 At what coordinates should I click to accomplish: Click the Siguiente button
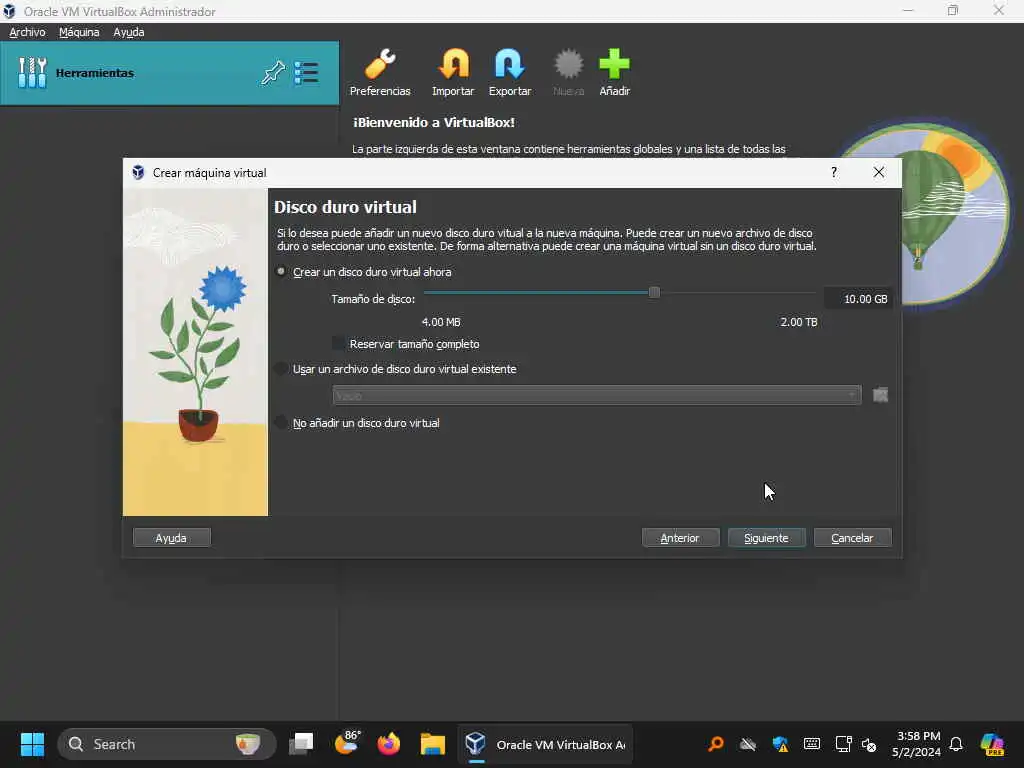(766, 537)
